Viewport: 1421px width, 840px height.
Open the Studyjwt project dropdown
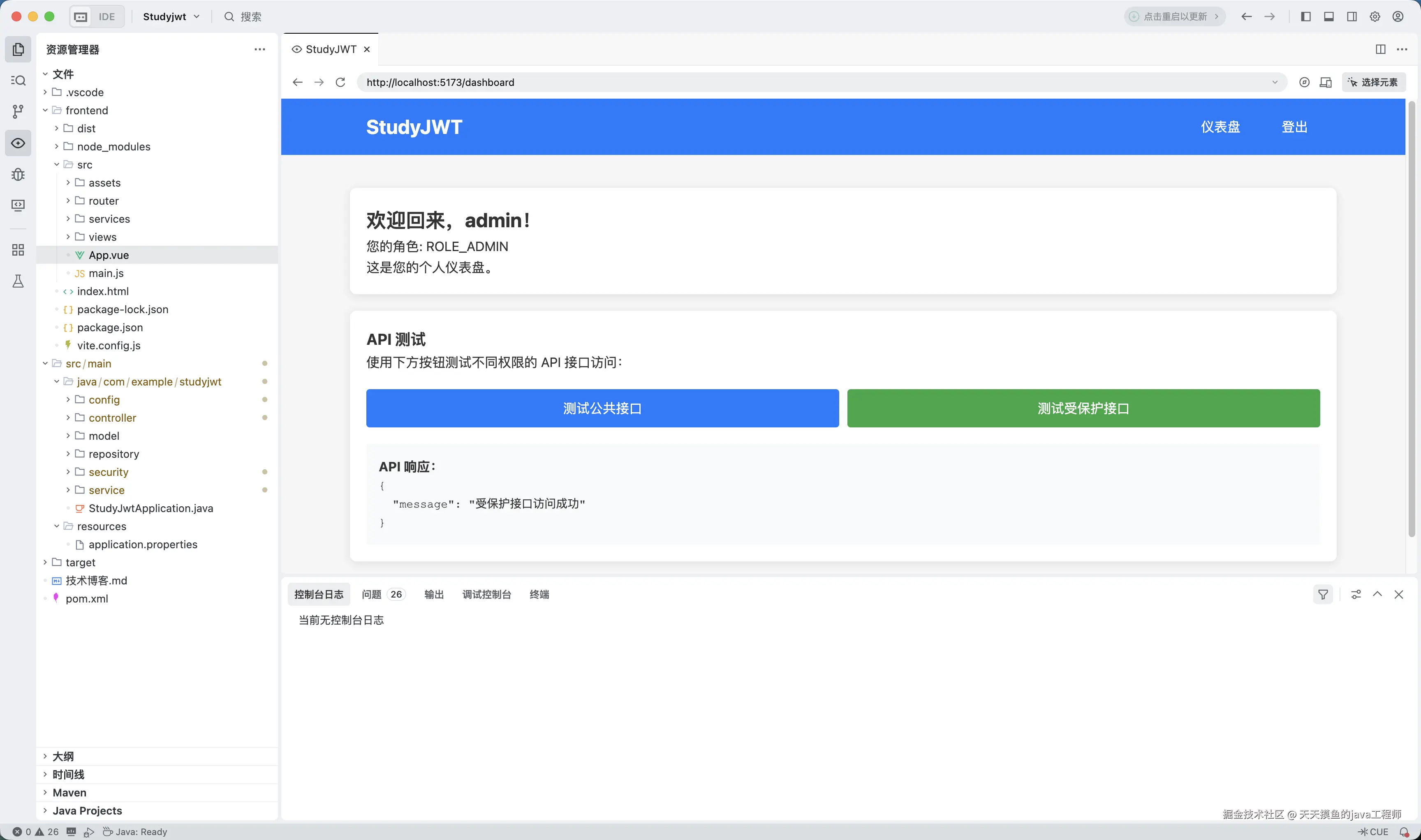171,16
